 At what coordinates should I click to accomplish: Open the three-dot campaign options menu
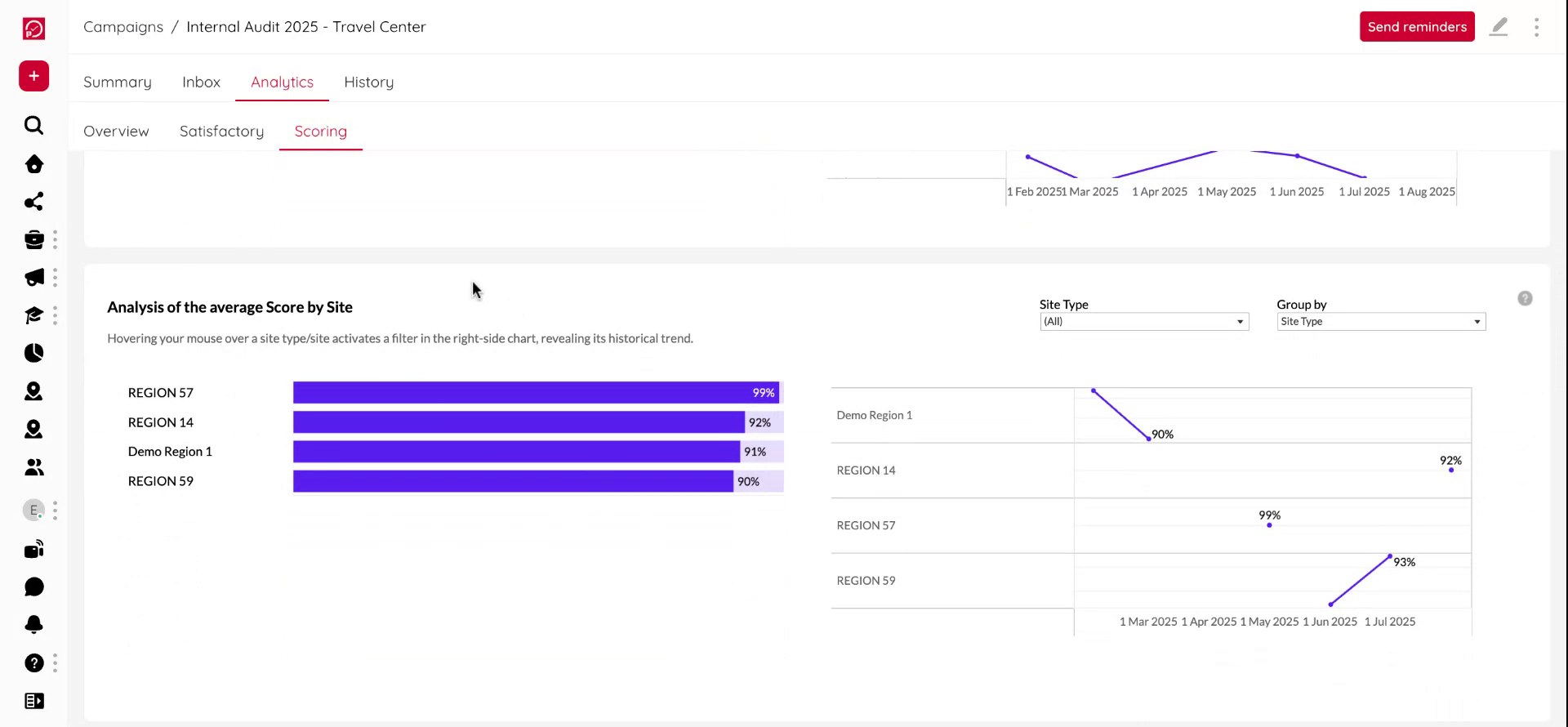pyautogui.click(x=1536, y=27)
